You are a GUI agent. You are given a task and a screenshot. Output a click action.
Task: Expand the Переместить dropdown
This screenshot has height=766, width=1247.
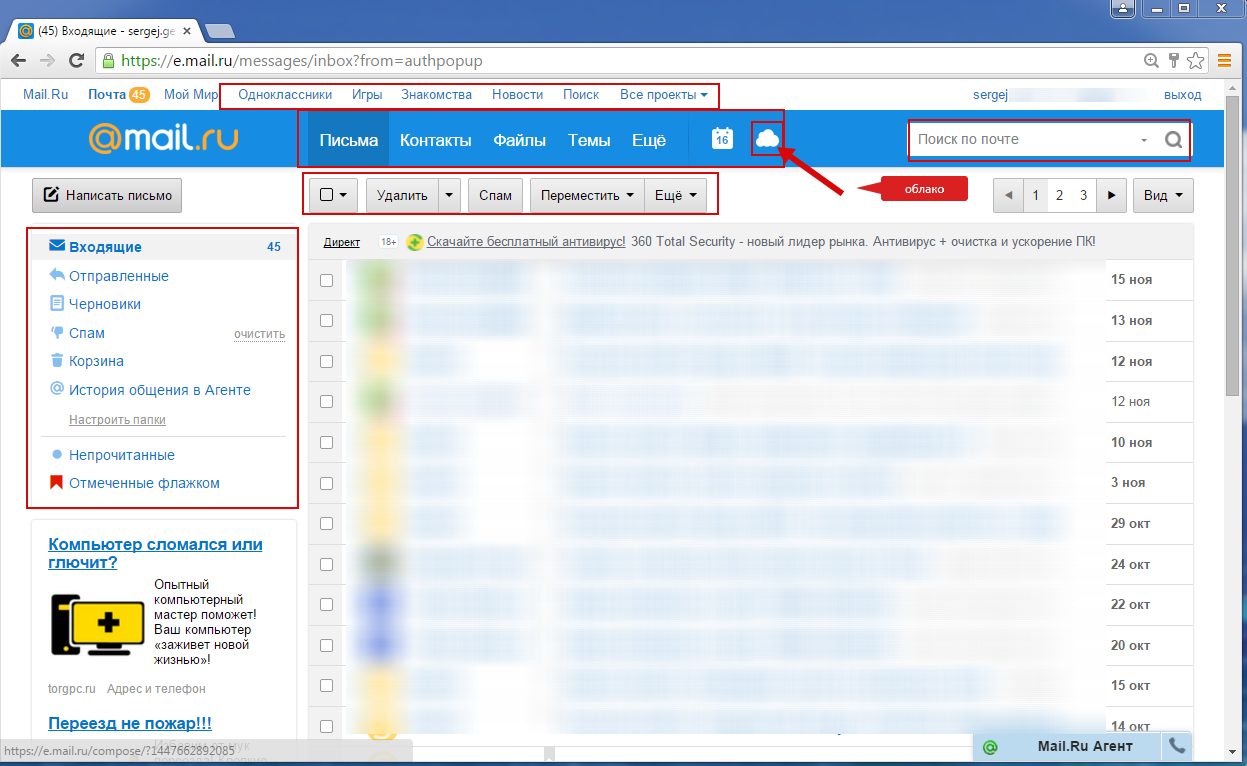pyautogui.click(x=586, y=196)
